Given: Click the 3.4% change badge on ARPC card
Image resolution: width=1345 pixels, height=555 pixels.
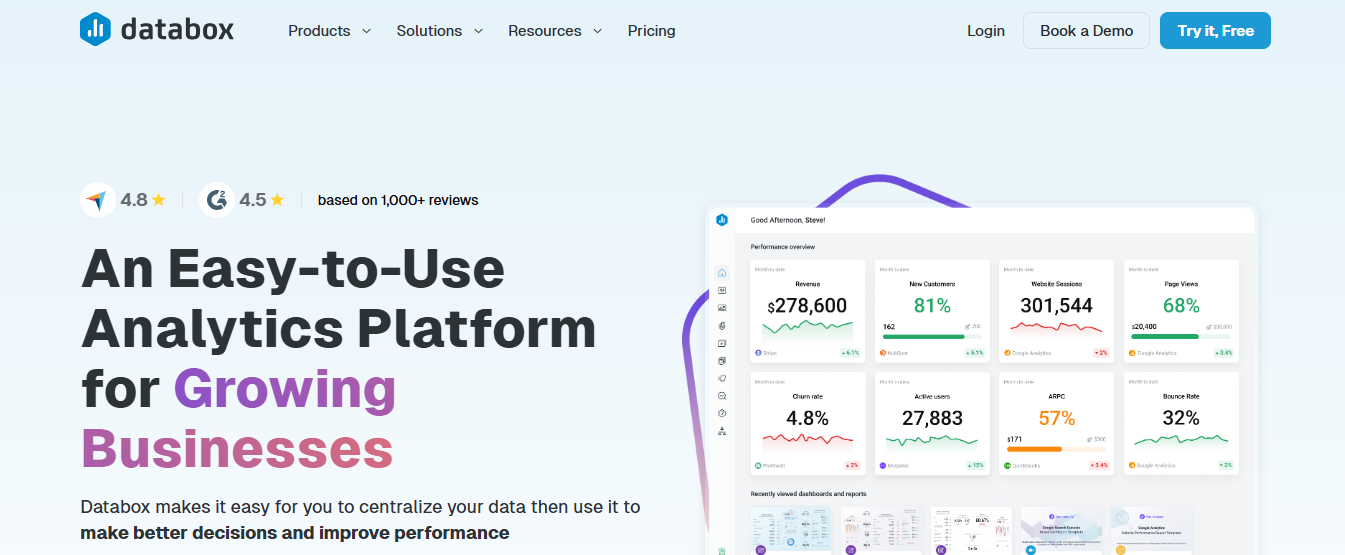Looking at the screenshot, I should [1099, 466].
